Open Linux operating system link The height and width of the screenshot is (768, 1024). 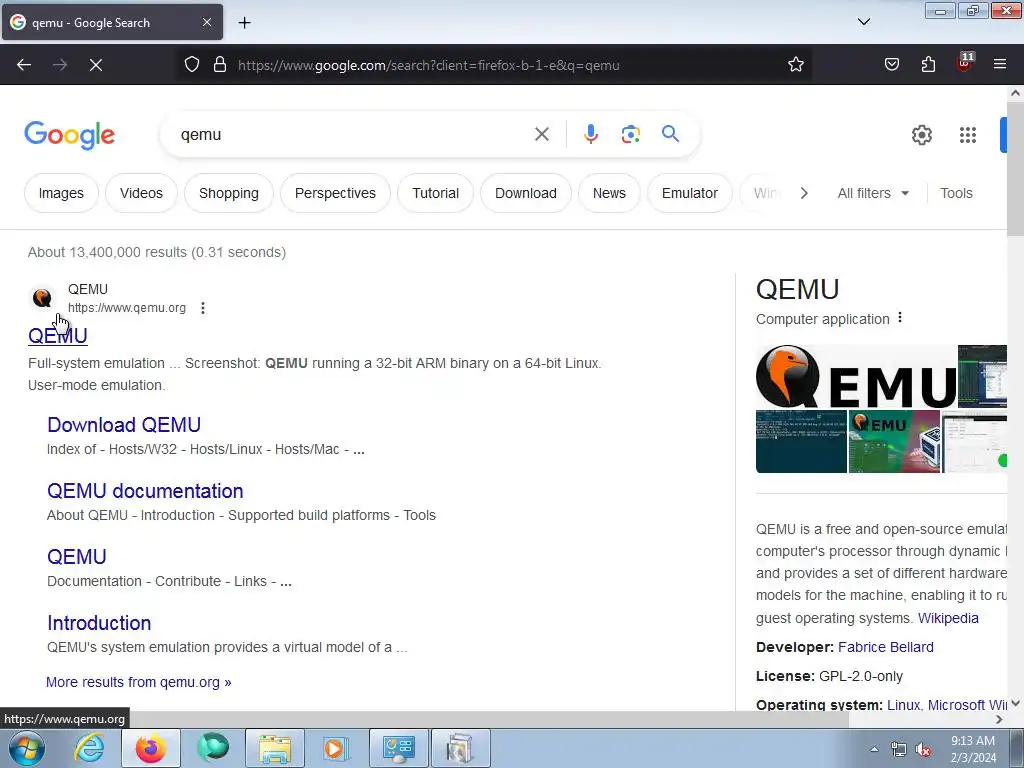click(x=903, y=705)
